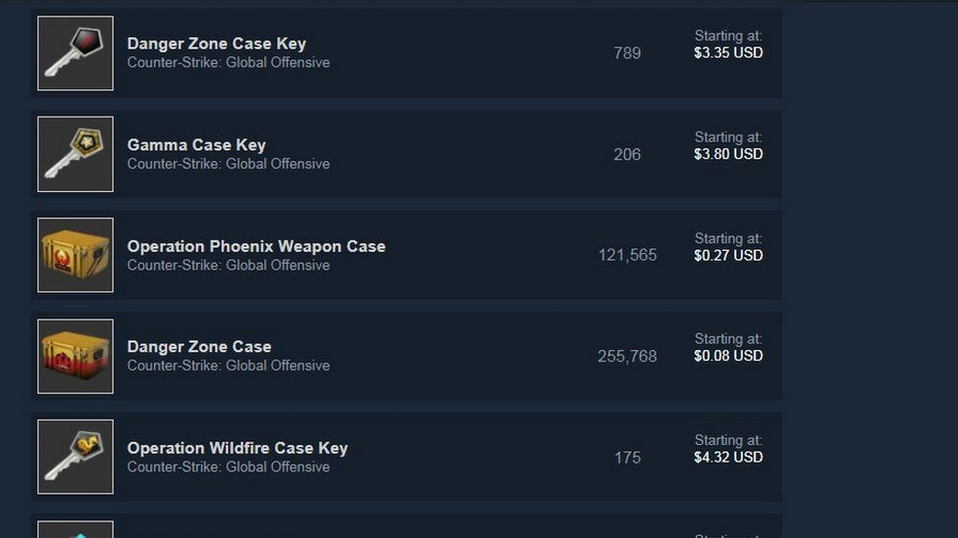Click the $0.08 USD starting price
The width and height of the screenshot is (958, 538).
point(728,356)
